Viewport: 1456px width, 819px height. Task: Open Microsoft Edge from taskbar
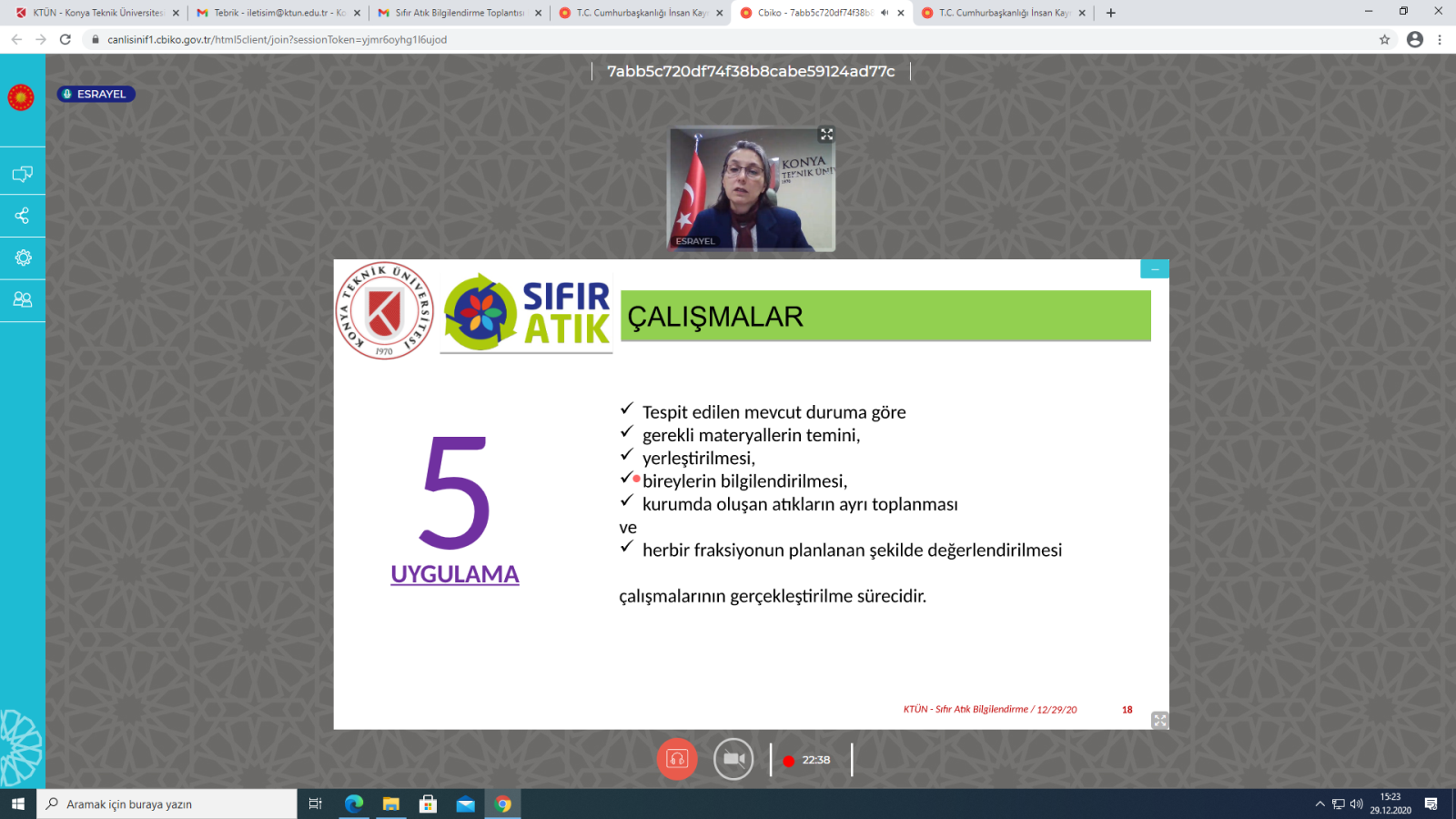click(354, 804)
